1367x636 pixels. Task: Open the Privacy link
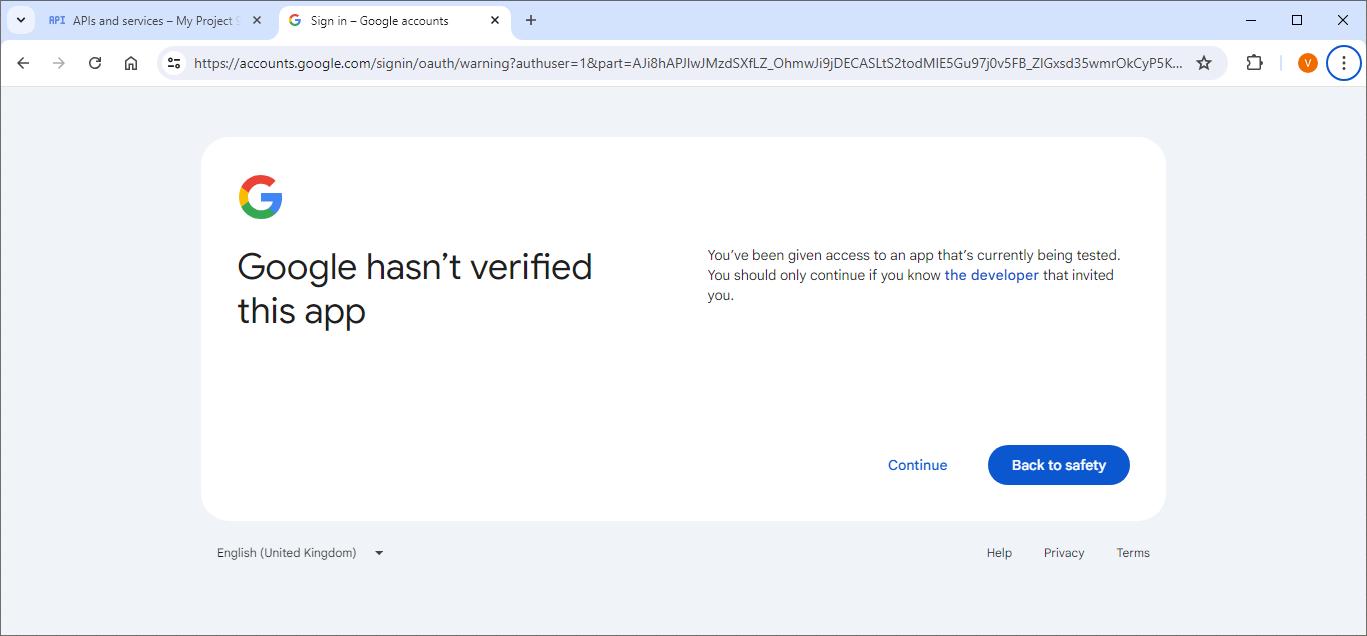pos(1064,553)
